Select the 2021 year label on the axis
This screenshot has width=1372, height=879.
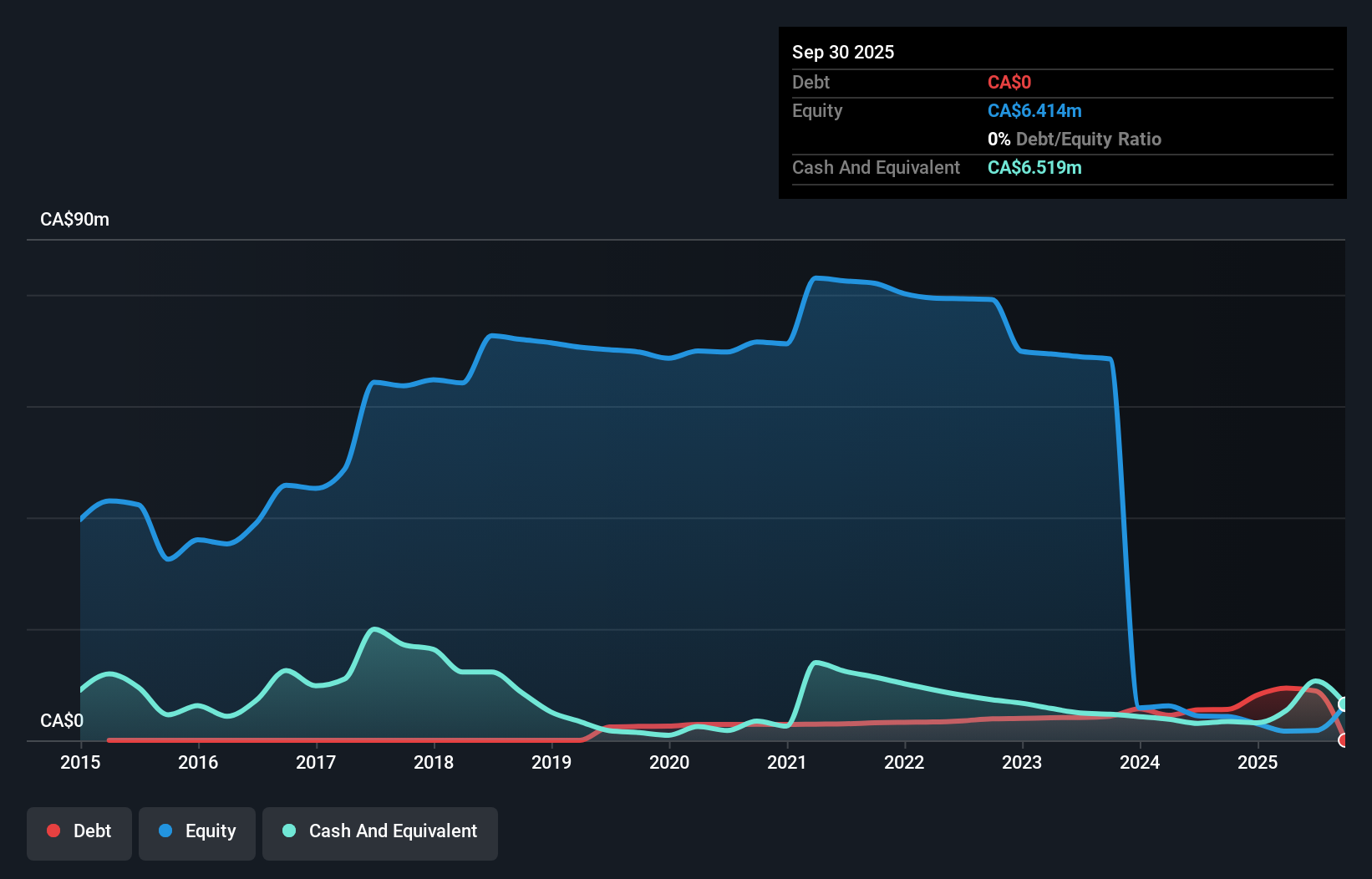(786, 762)
